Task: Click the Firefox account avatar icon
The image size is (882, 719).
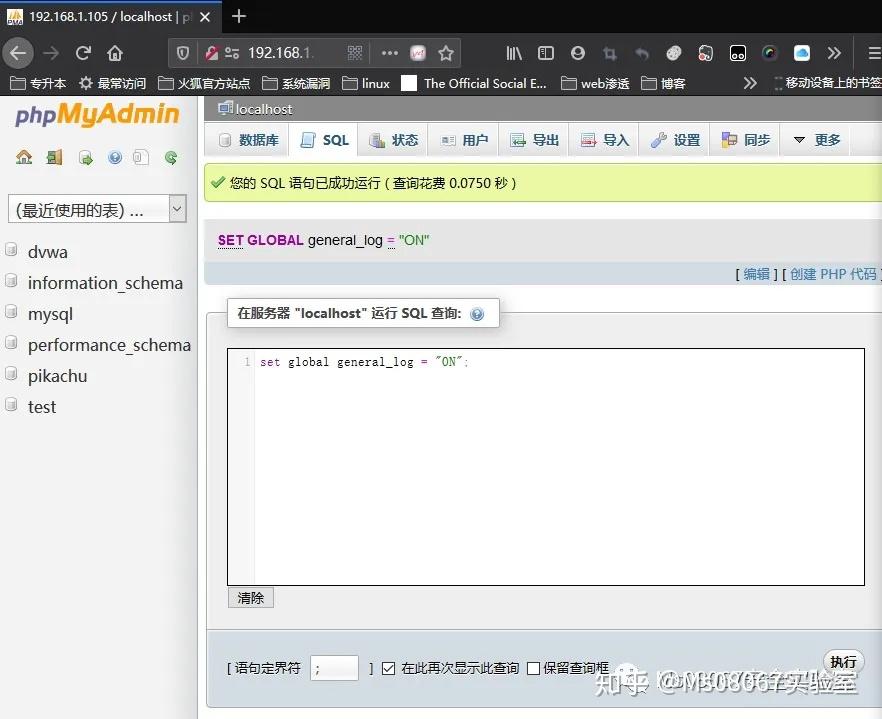Action: pyautogui.click(x=578, y=53)
